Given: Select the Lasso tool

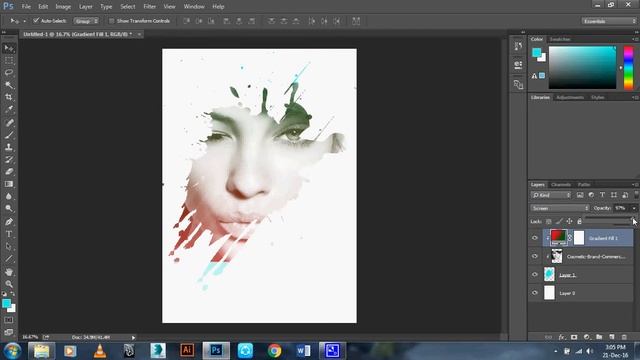Looking at the screenshot, I should [9, 73].
